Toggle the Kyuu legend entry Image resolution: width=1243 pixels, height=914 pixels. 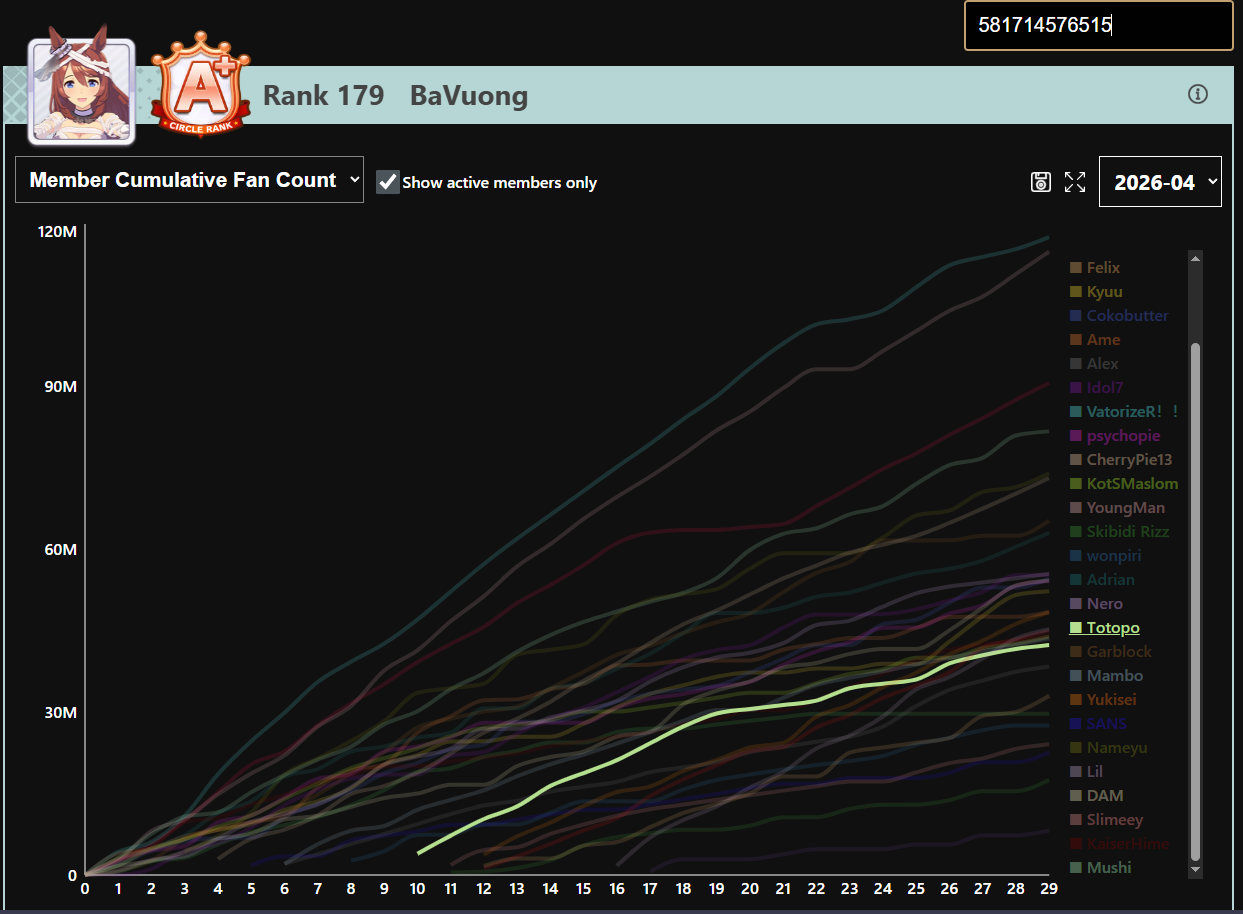(1096, 291)
